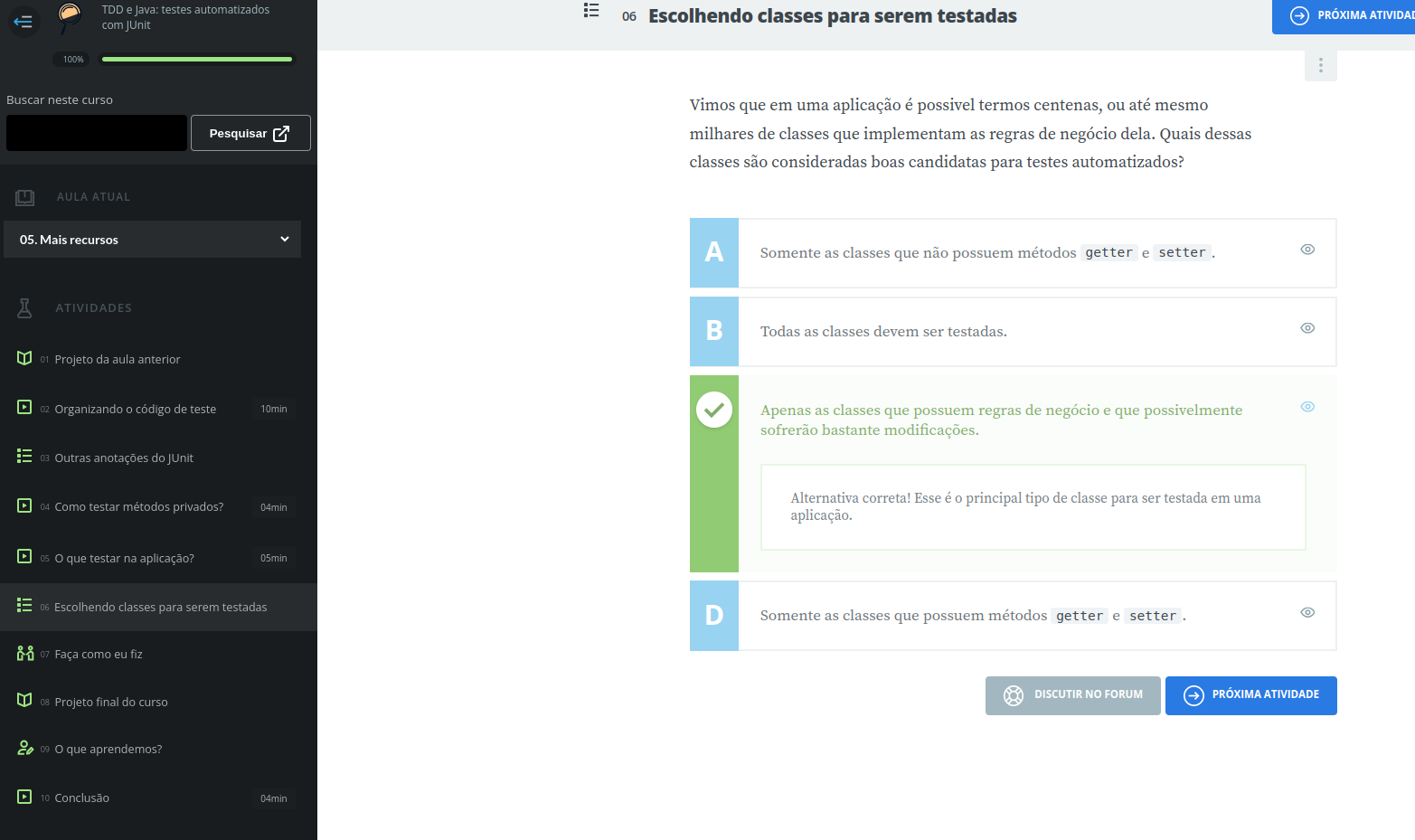This screenshot has width=1415, height=840.
Task: Collapse the sidebar with the back arrow icon
Action: [24, 21]
